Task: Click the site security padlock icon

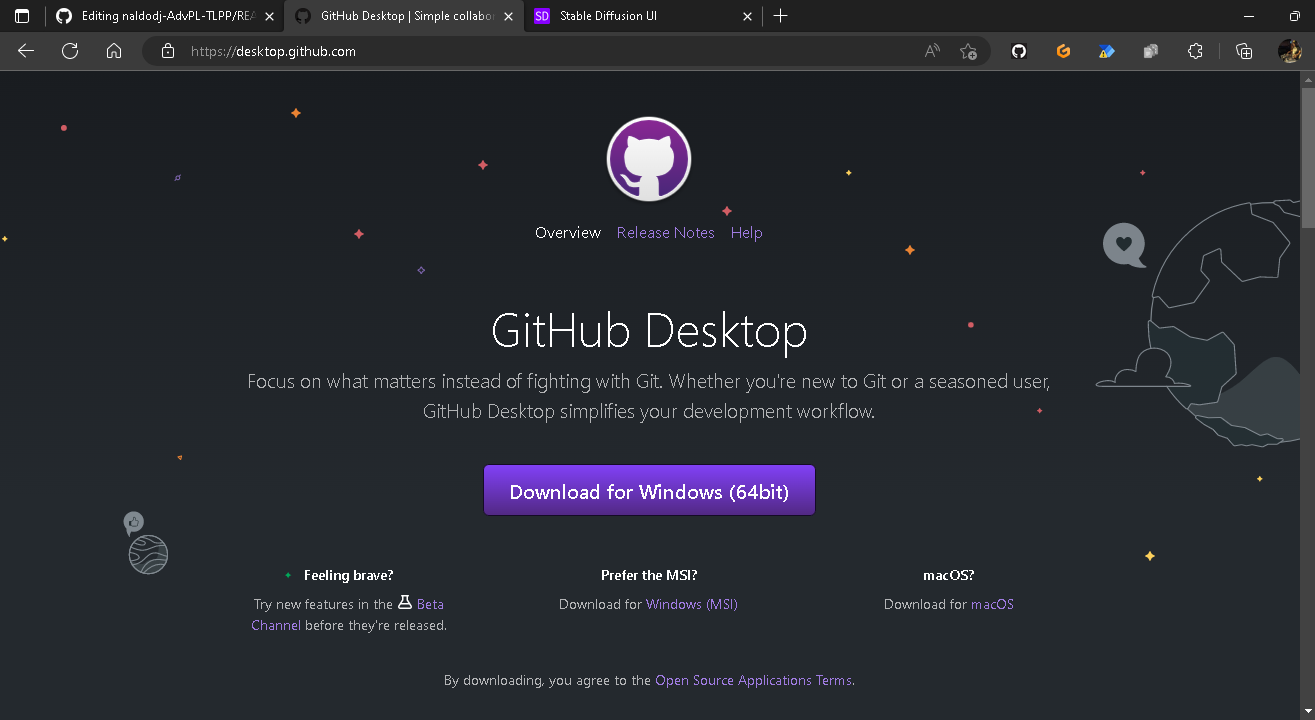Action: [166, 50]
